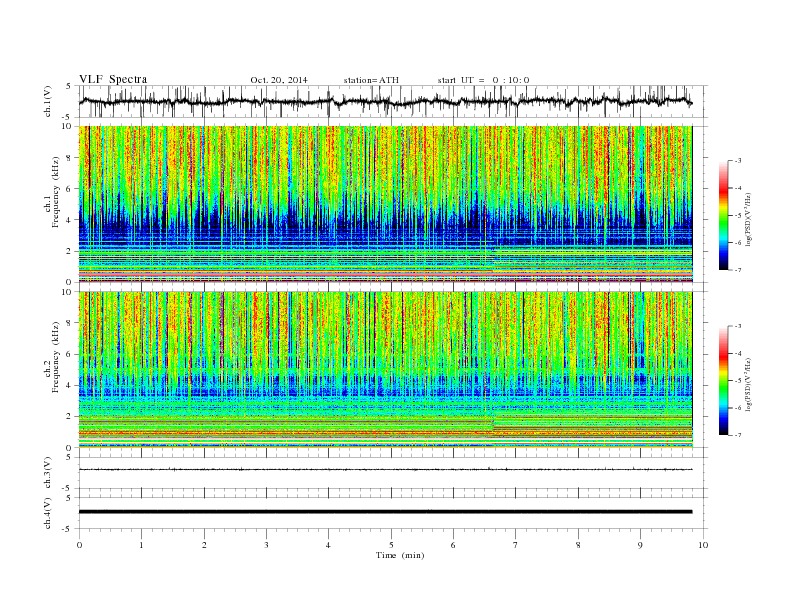This screenshot has width=792, height=612.
Task: Click the "3" tick on the time axis
Action: point(266,545)
